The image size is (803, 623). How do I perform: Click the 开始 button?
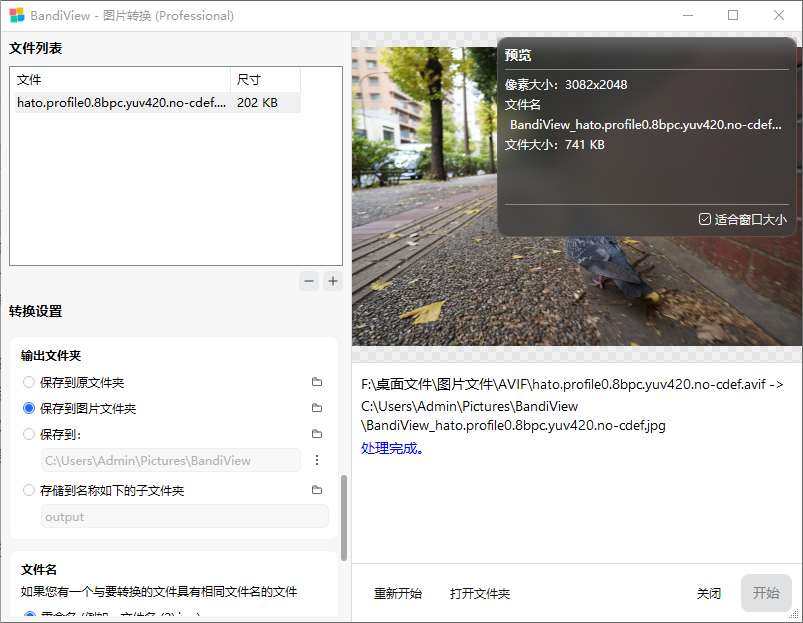pyautogui.click(x=766, y=593)
